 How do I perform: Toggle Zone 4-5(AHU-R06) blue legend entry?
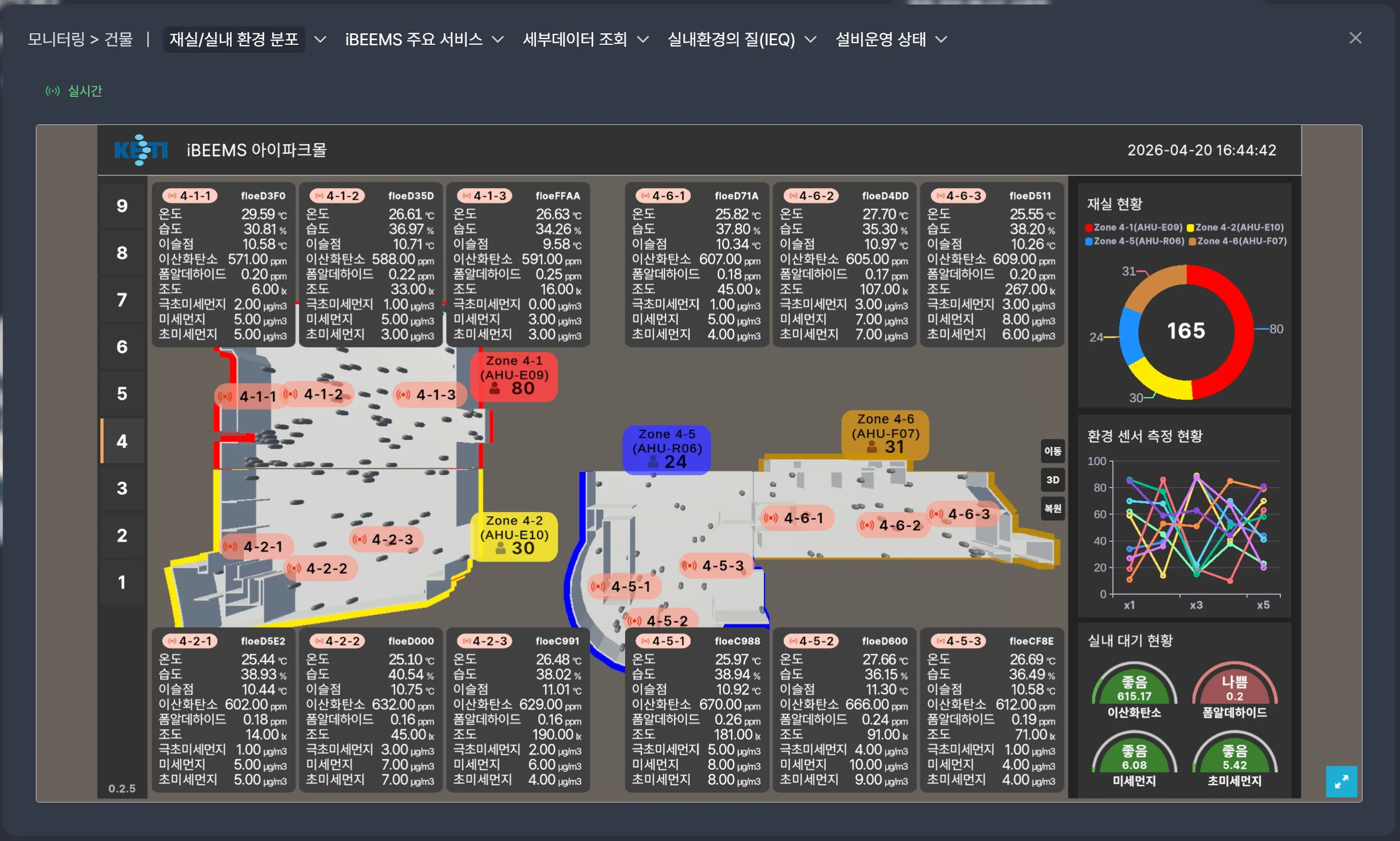[x=1135, y=241]
